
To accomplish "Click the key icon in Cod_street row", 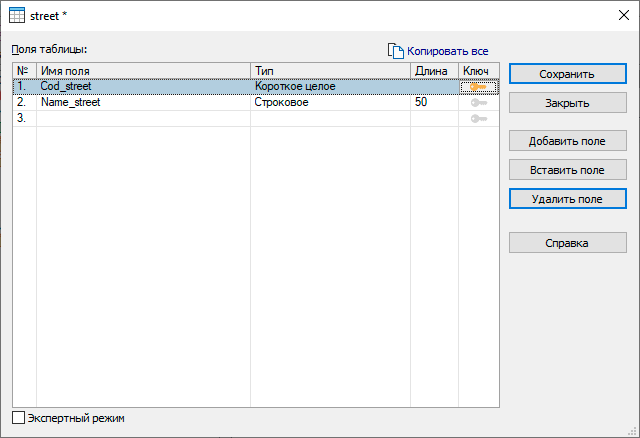I will pyautogui.click(x=478, y=87).
